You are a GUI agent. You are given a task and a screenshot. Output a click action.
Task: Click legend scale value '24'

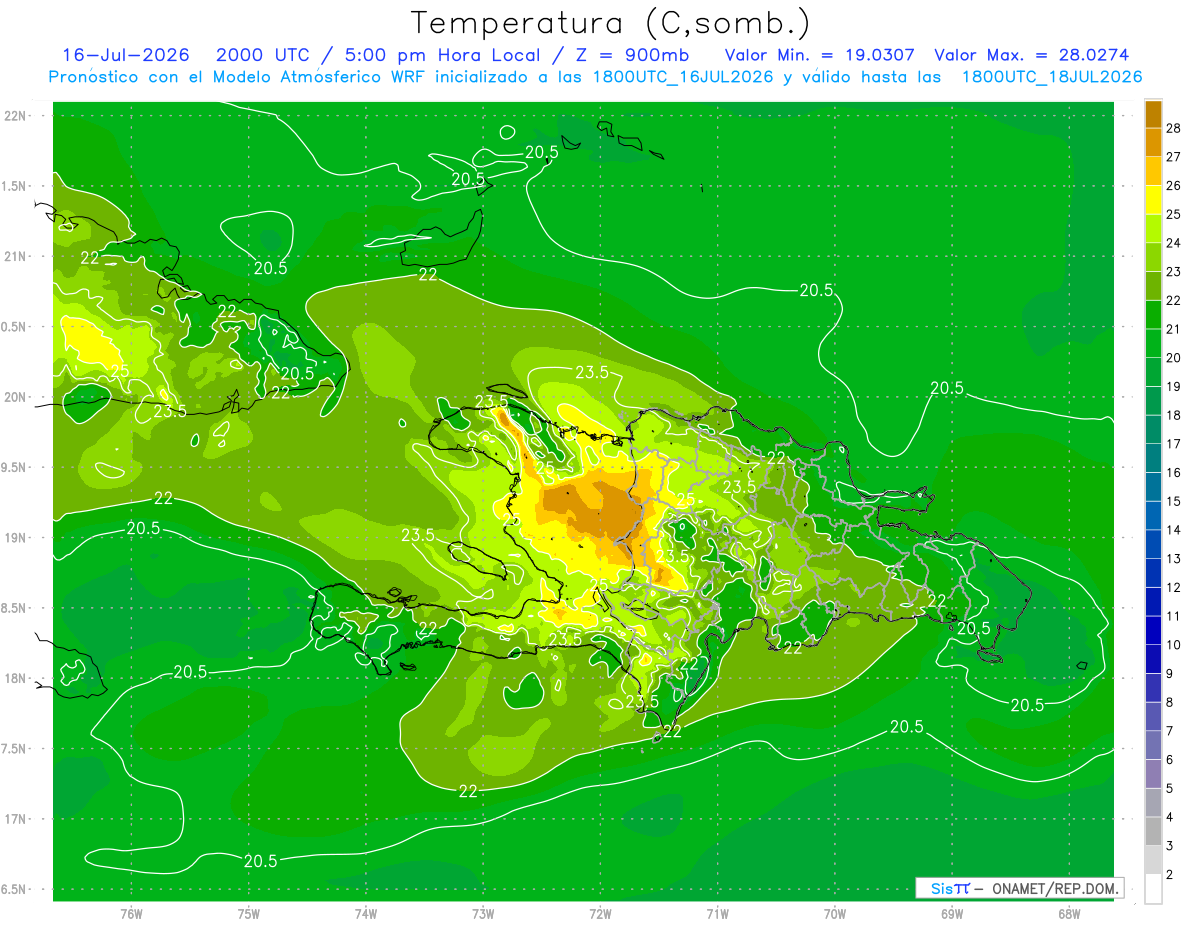point(1174,243)
